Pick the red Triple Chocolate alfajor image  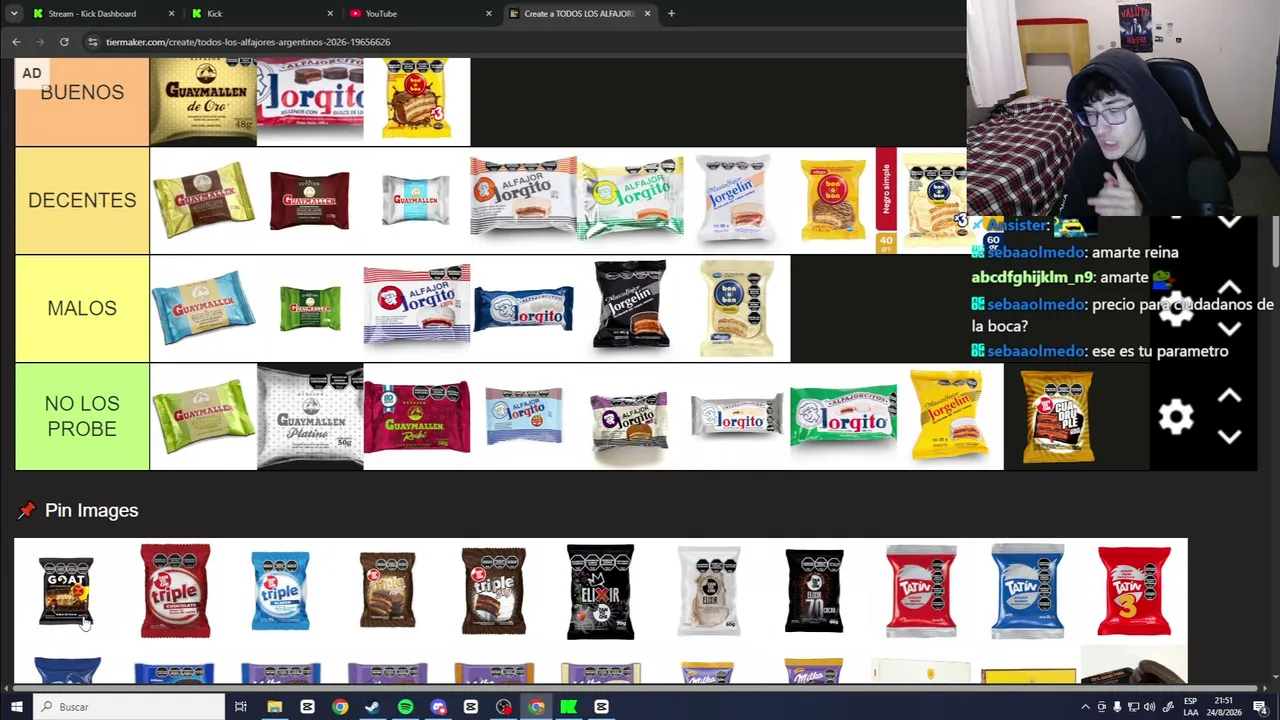pyautogui.click(x=175, y=591)
